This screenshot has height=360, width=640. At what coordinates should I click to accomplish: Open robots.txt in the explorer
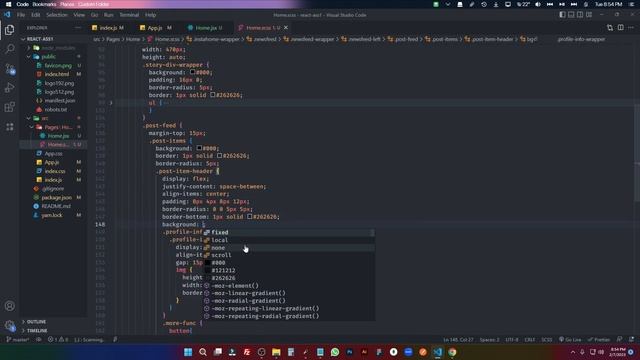(x=56, y=109)
